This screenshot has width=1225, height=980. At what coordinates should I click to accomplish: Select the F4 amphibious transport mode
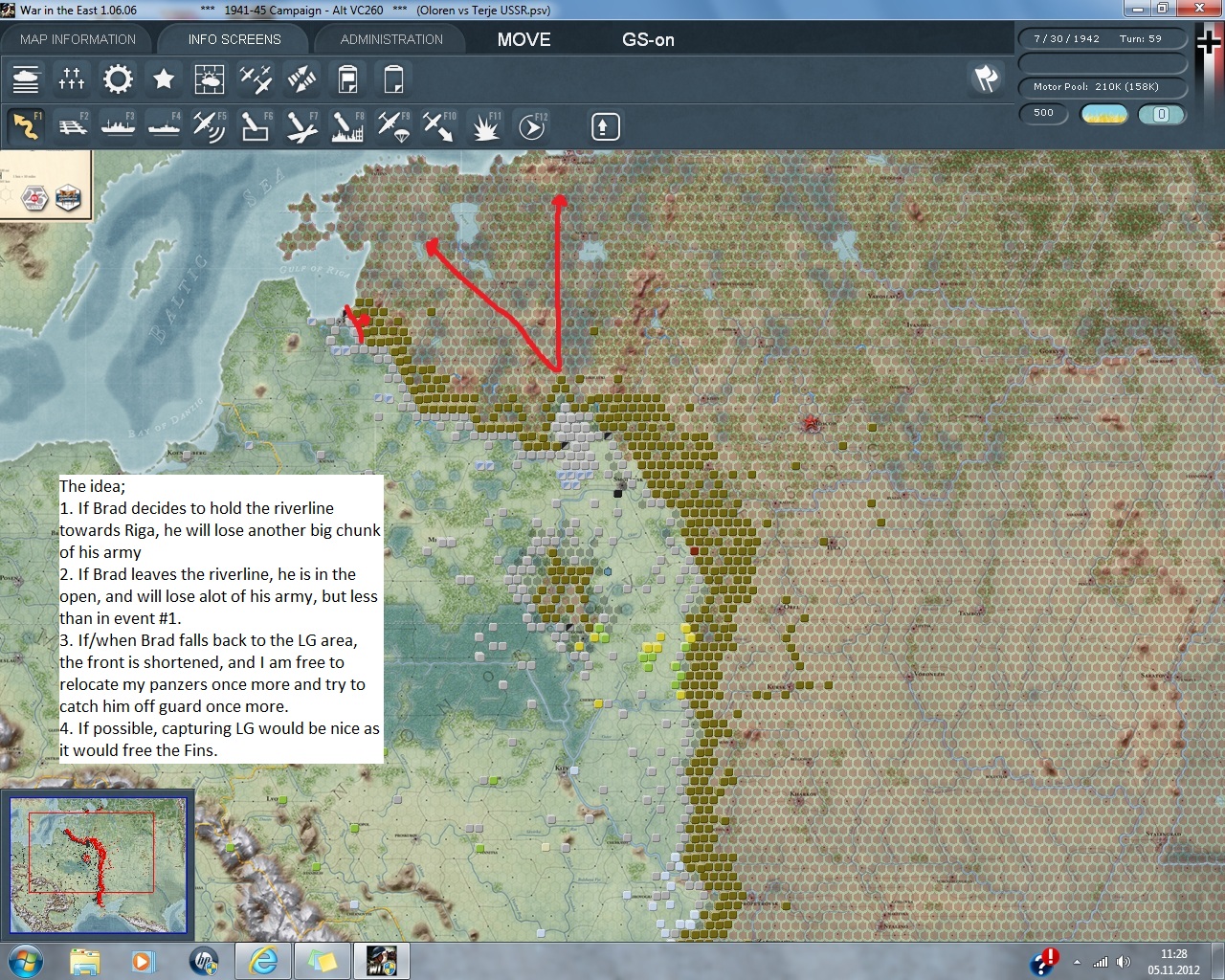164,126
